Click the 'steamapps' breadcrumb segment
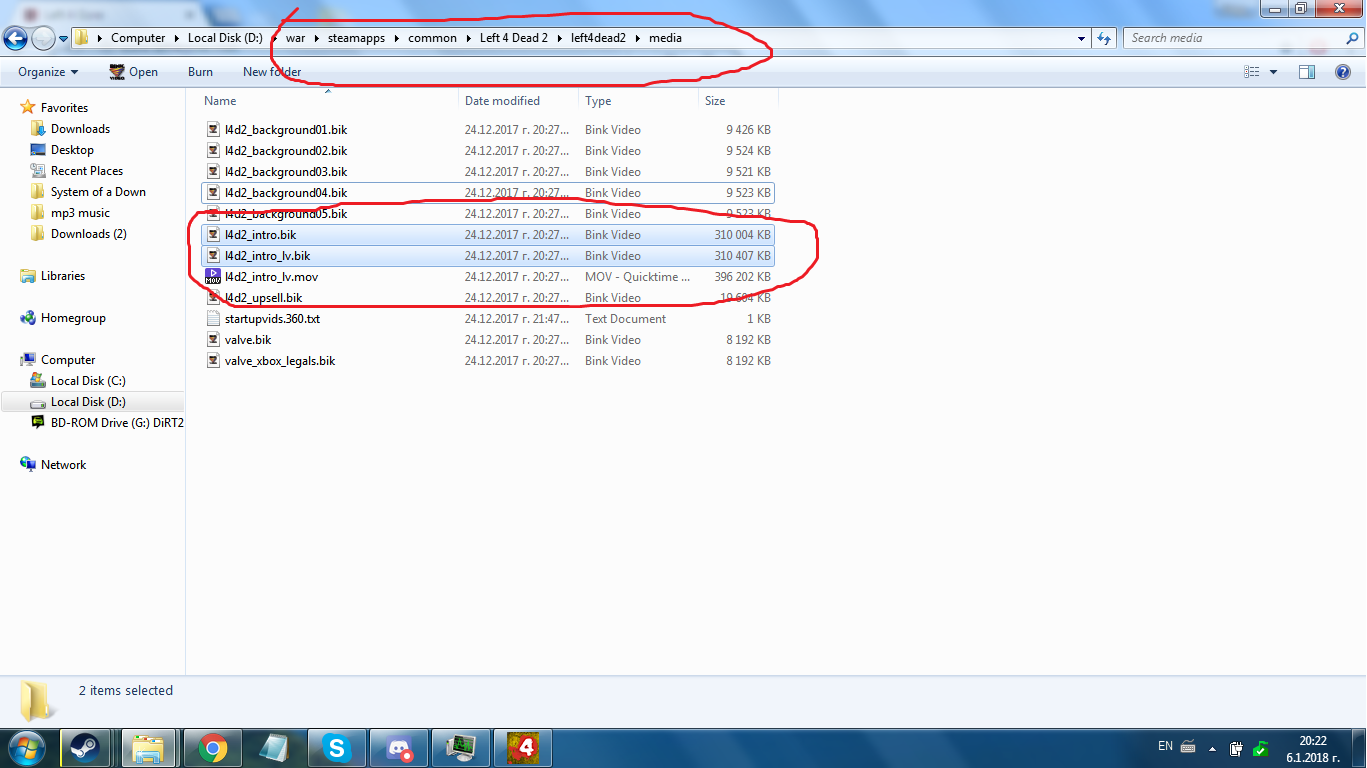The height and width of the screenshot is (768, 1367). coord(356,38)
